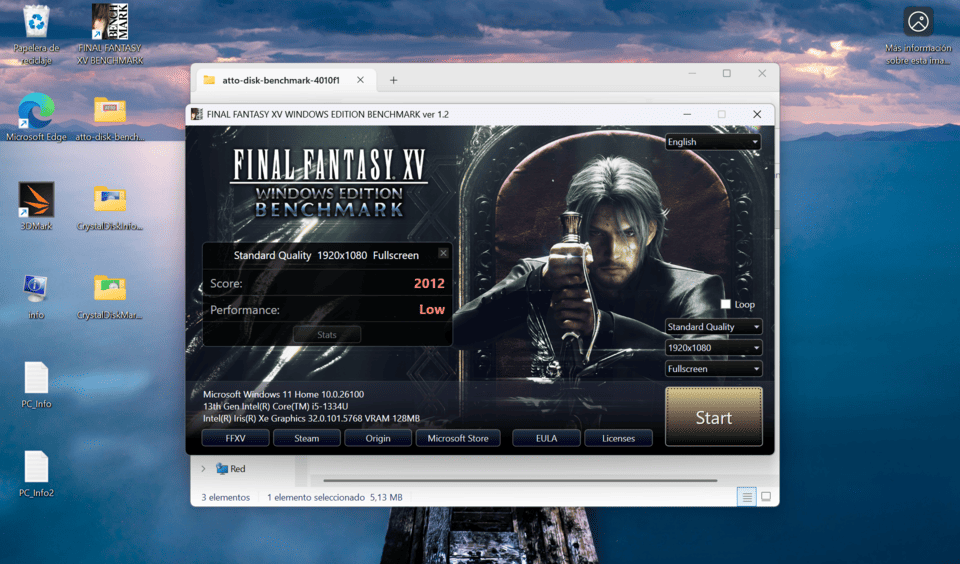Open the 1920x1080 resolution dropdown
Screen dimensions: 960x564
tap(713, 348)
